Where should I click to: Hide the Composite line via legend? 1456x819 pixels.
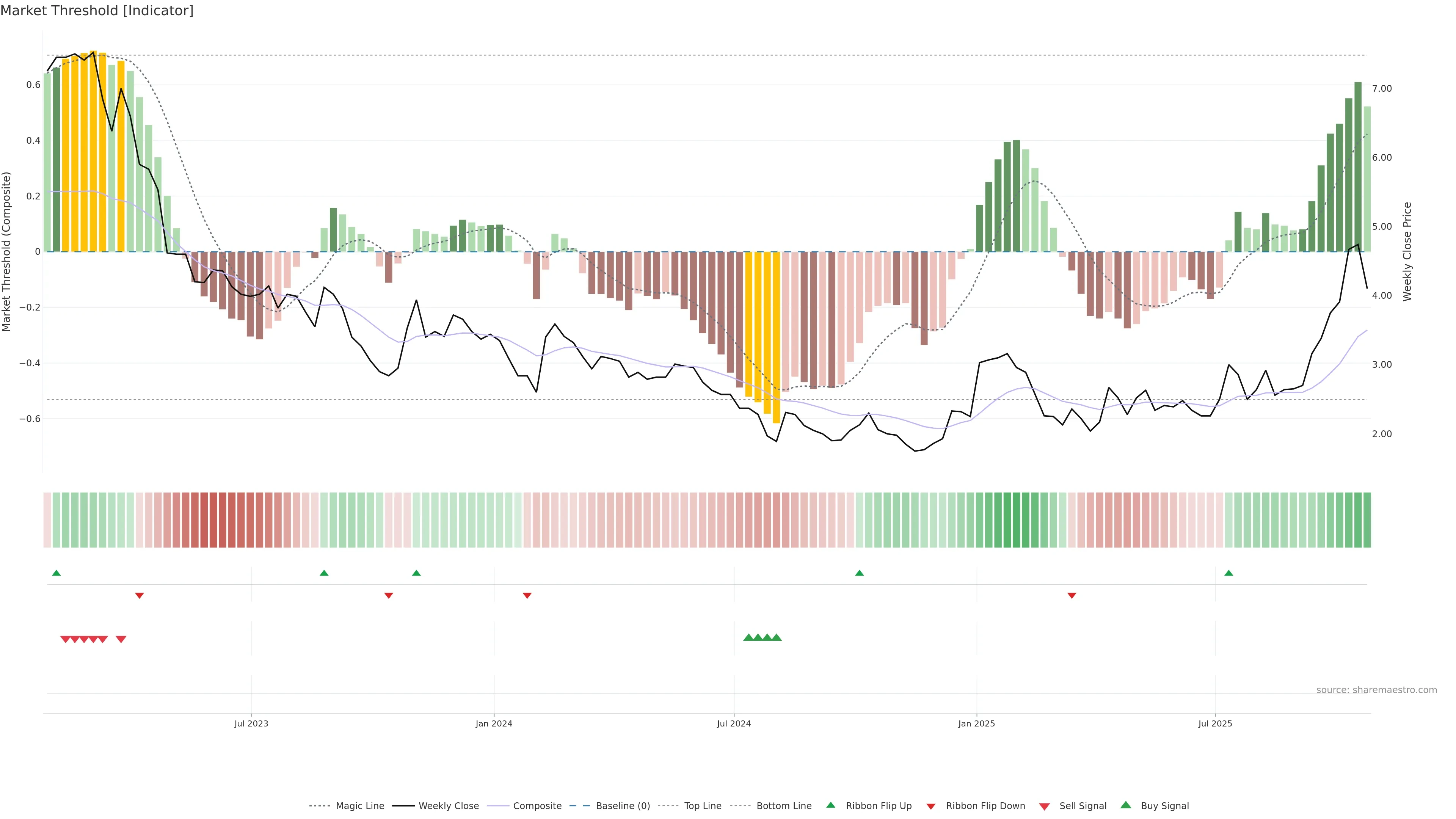click(x=537, y=806)
